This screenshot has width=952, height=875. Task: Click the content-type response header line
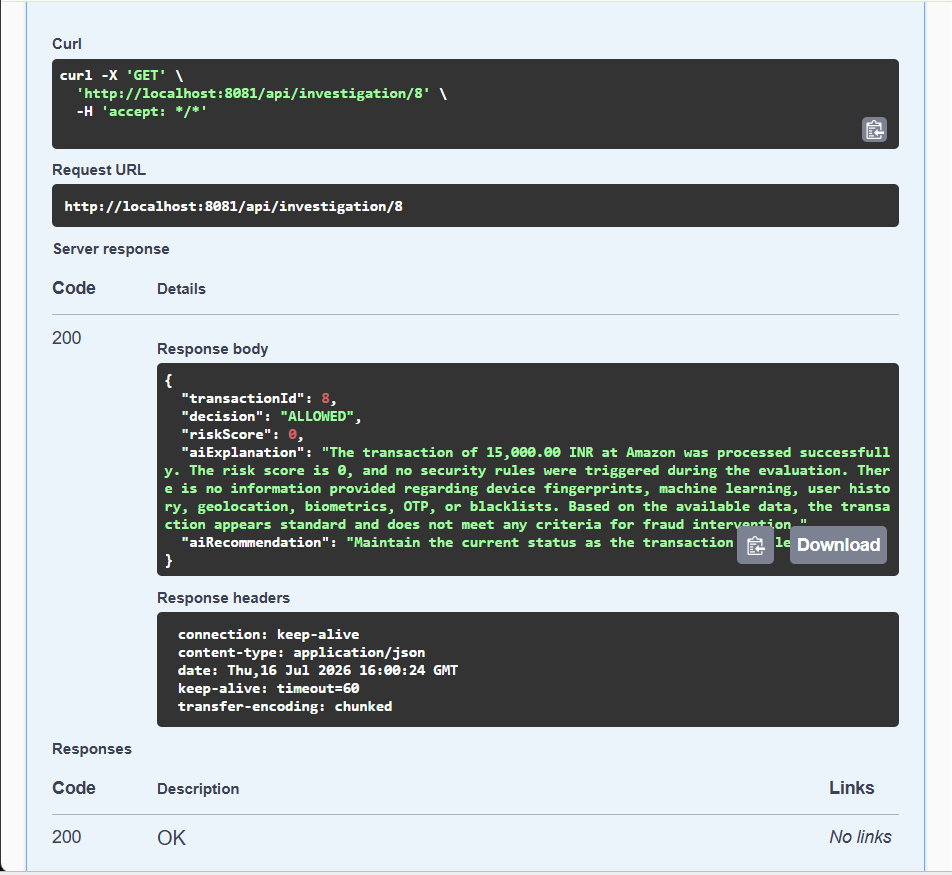pyautogui.click(x=301, y=653)
